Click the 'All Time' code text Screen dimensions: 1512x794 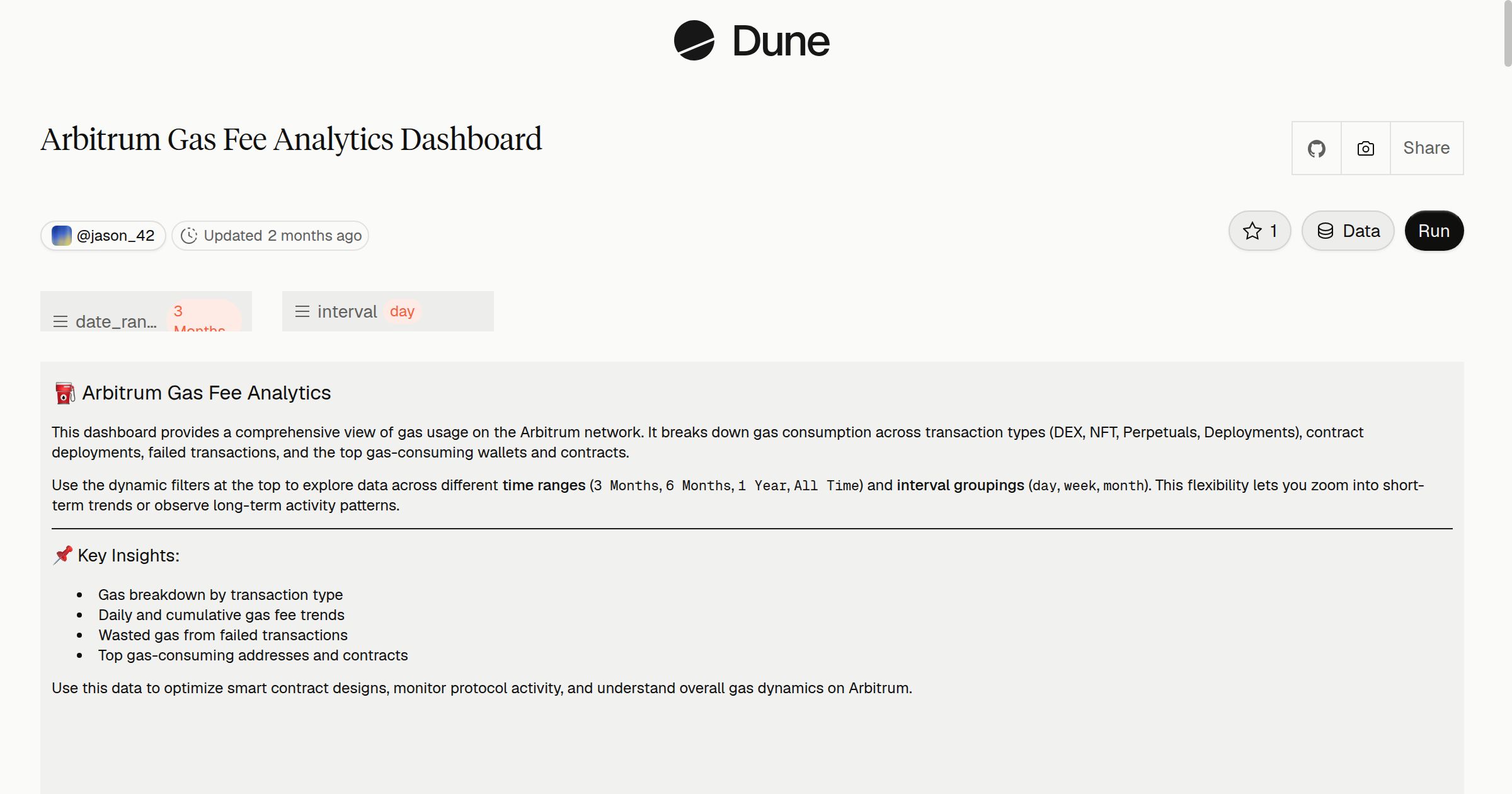click(827, 486)
